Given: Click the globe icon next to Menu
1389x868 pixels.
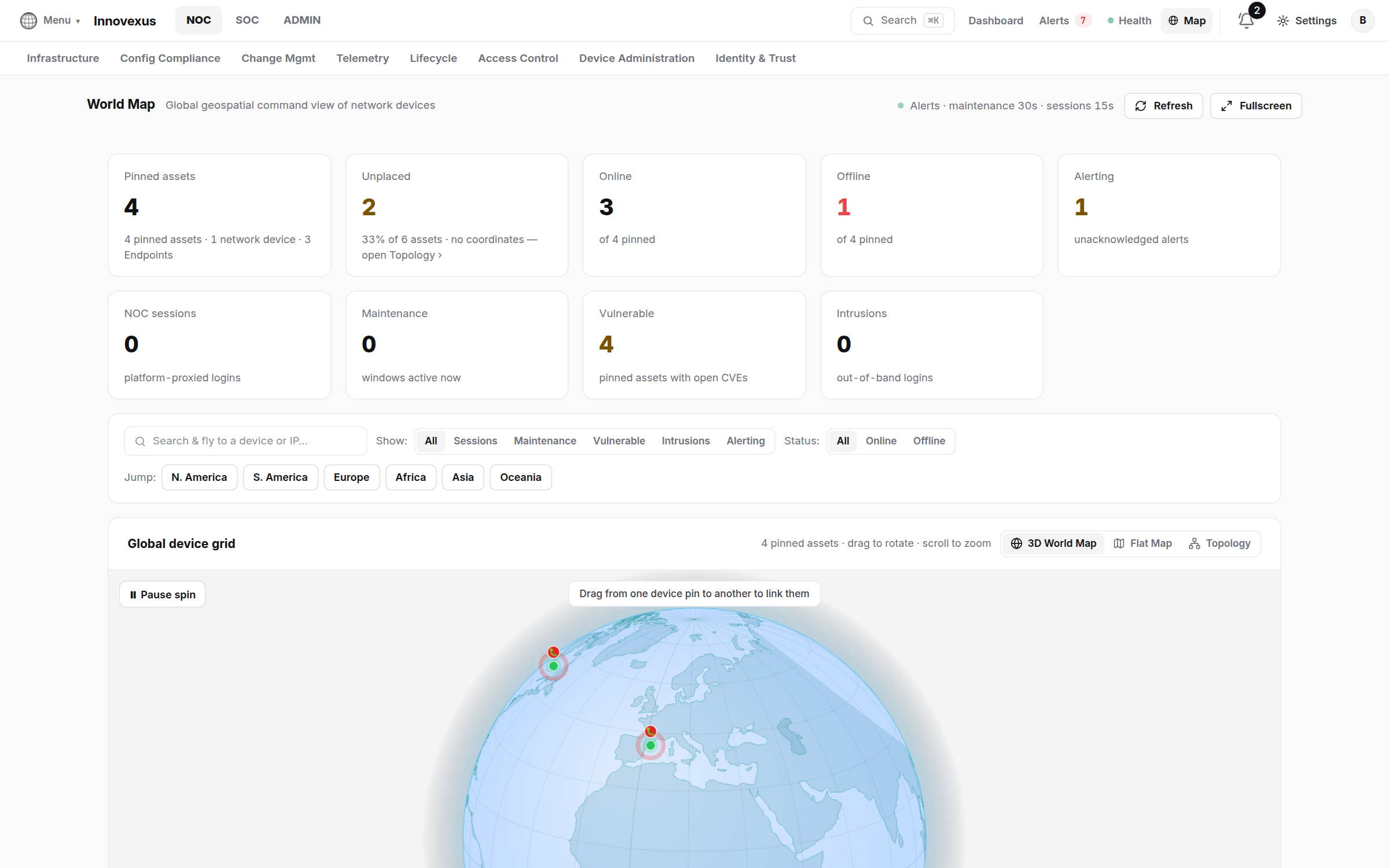Looking at the screenshot, I should pos(28,21).
